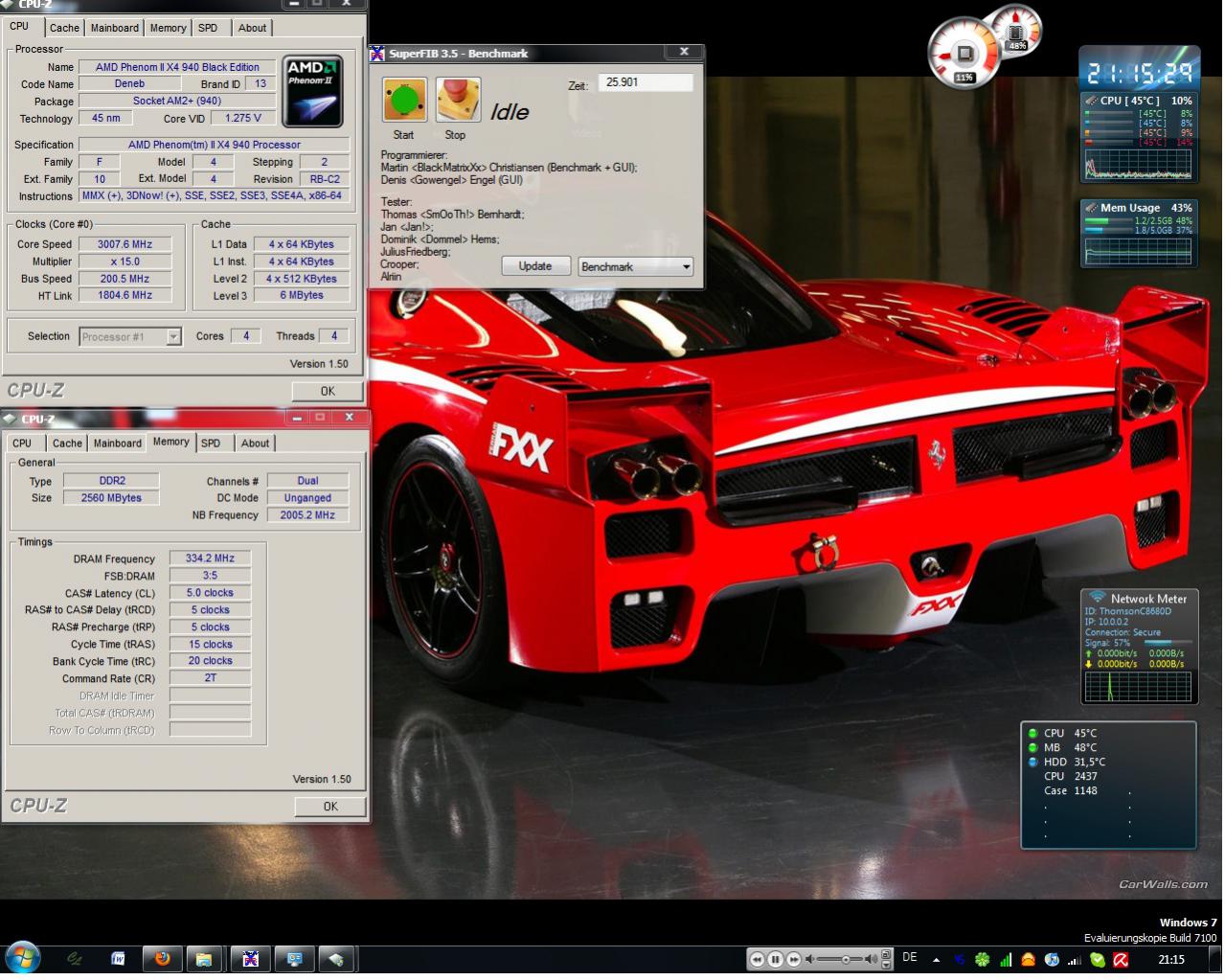Click the orange messenger tray icon
1225x980 pixels.
click(1028, 959)
